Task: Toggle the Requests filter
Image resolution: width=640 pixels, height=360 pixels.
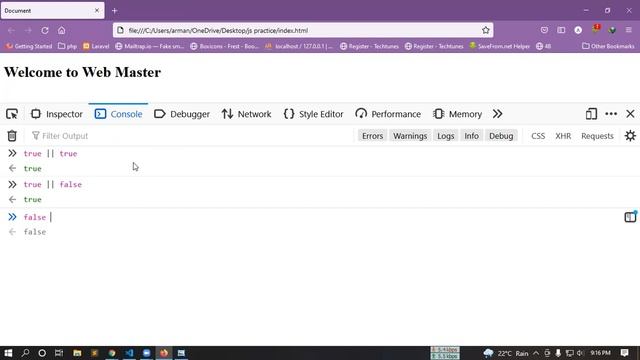Action: pos(597,136)
